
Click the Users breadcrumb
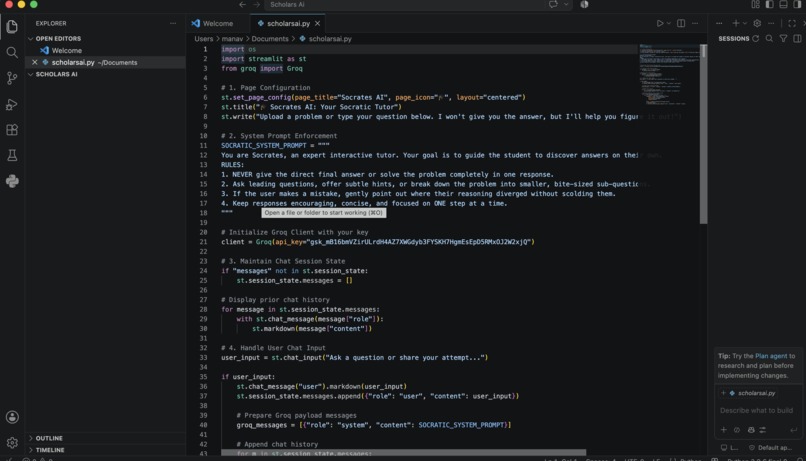tap(204, 39)
